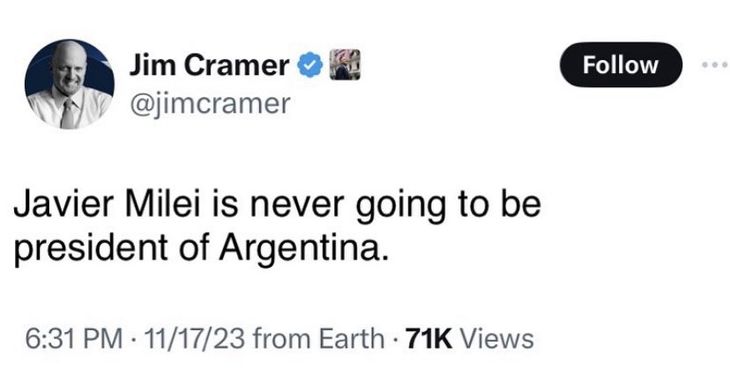Visit the @jimcramer handle link
This screenshot has width=730, height=384.
tap(210, 103)
